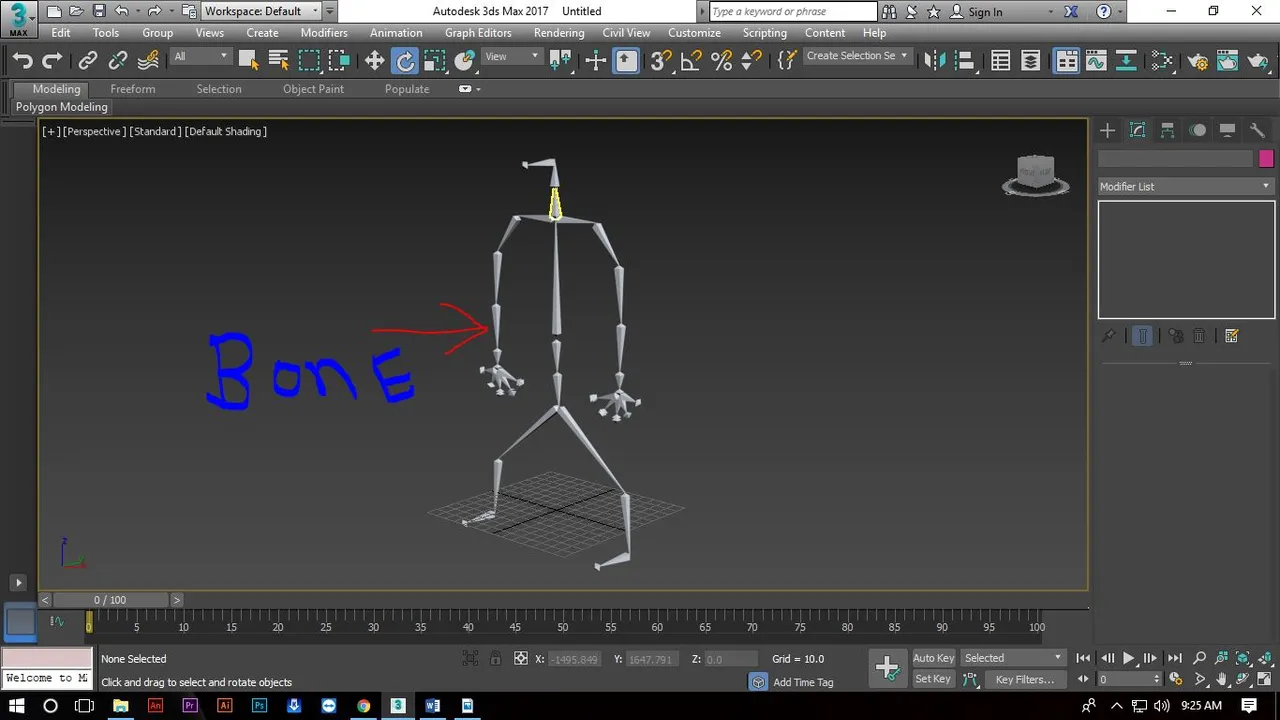The width and height of the screenshot is (1280, 720).
Task: Open Select by Name list tool
Action: pyautogui.click(x=279, y=61)
